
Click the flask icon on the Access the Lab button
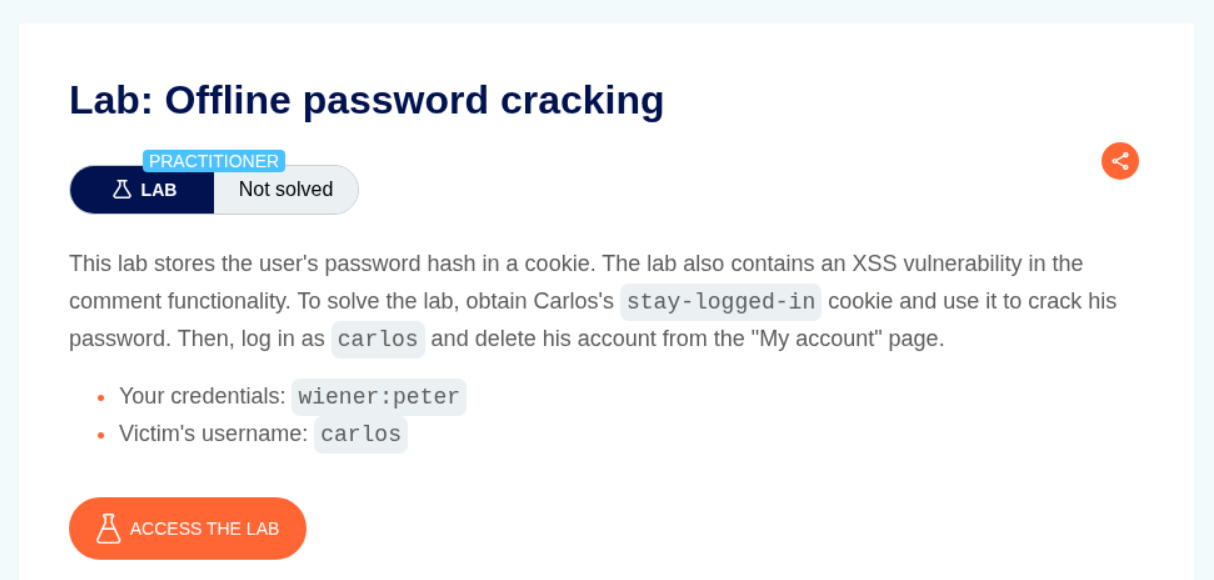[108, 528]
